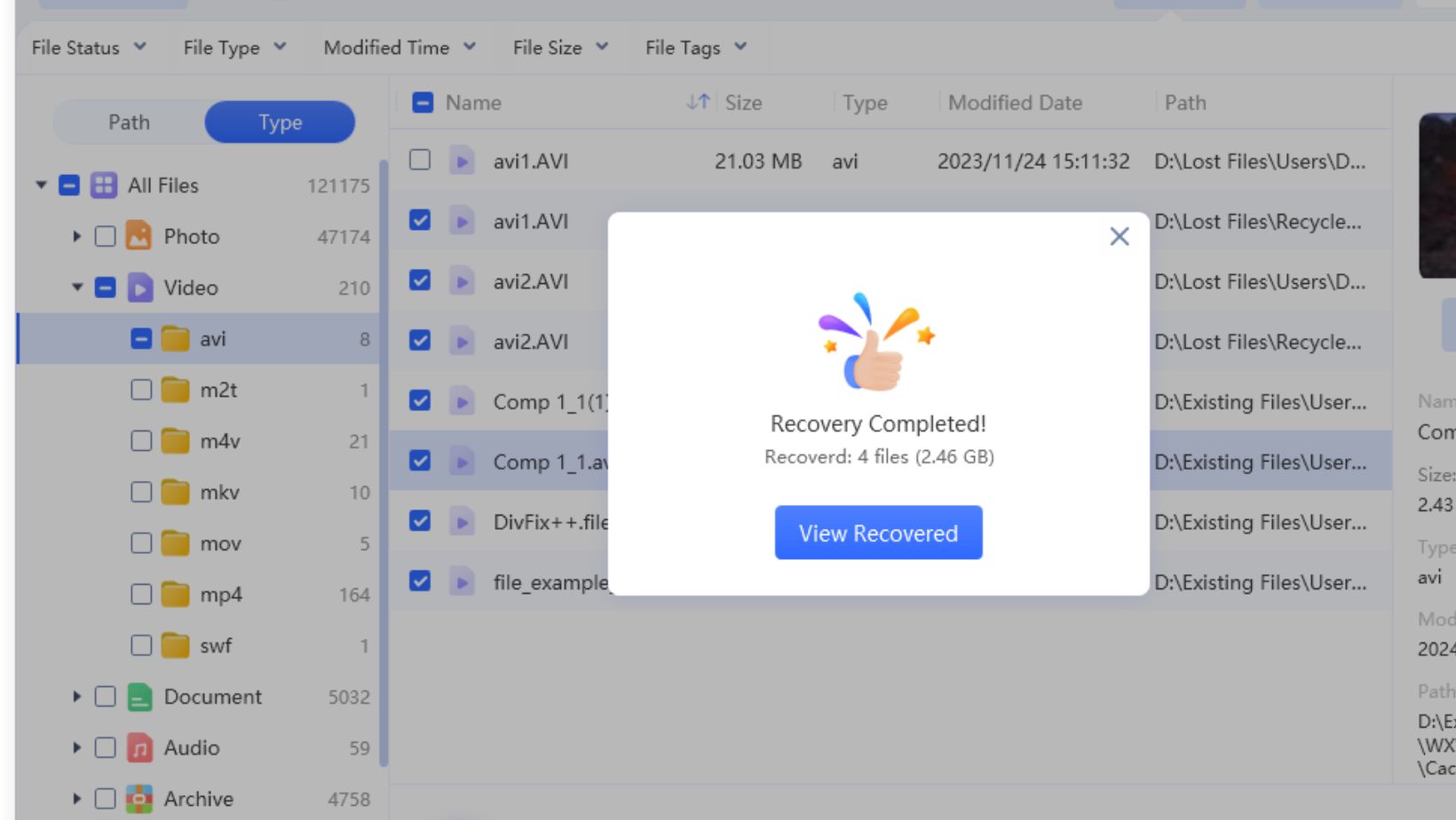Image resolution: width=1456 pixels, height=820 pixels.
Task: Click the sort arrows icon beside Name
Action: pos(698,102)
